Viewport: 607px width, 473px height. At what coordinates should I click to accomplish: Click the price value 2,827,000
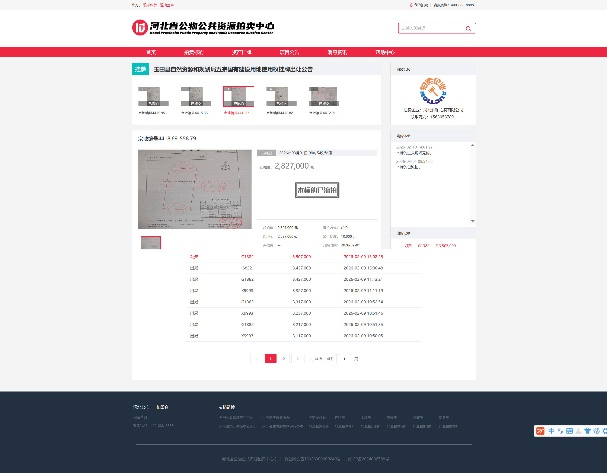click(292, 166)
